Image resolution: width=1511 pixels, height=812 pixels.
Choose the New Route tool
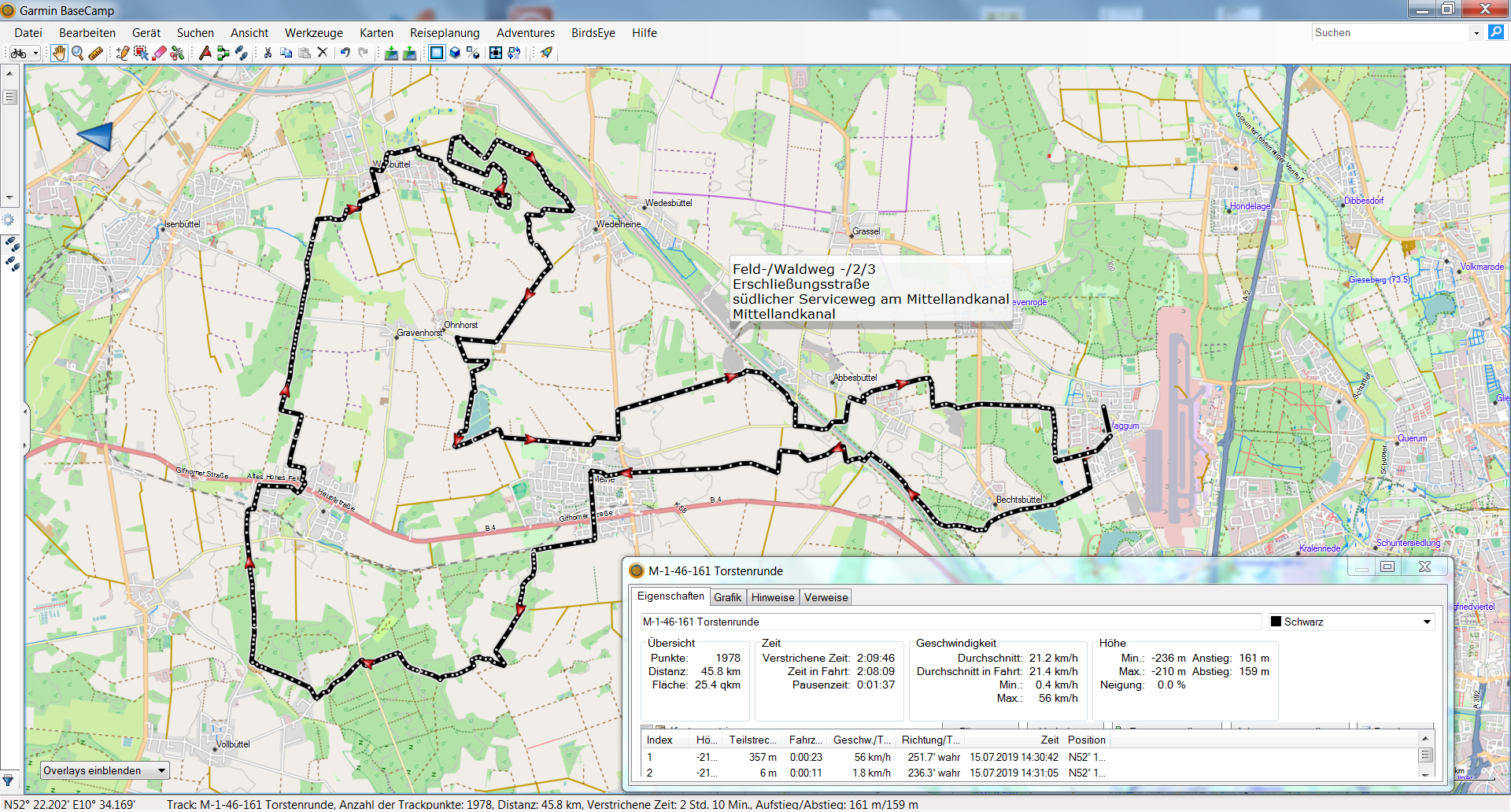pyautogui.click(x=224, y=53)
